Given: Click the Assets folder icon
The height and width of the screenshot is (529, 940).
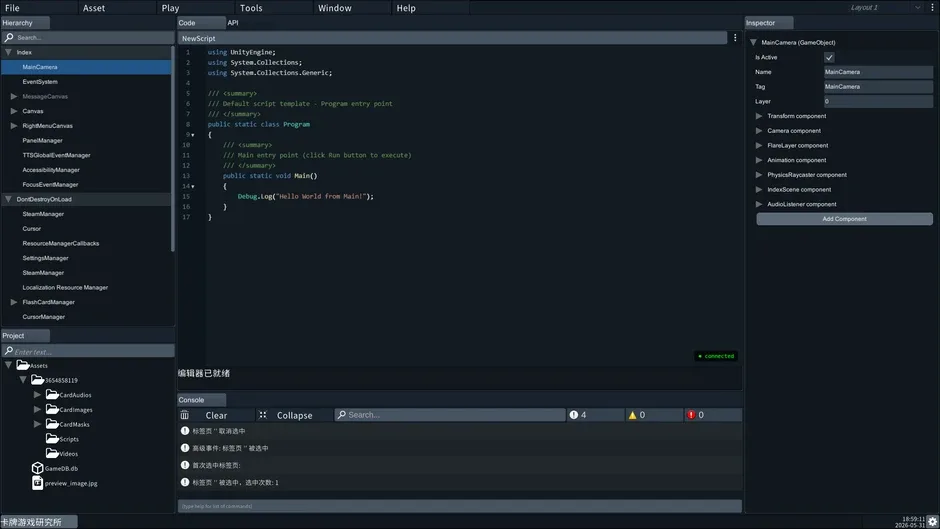Looking at the screenshot, I should click(23, 365).
